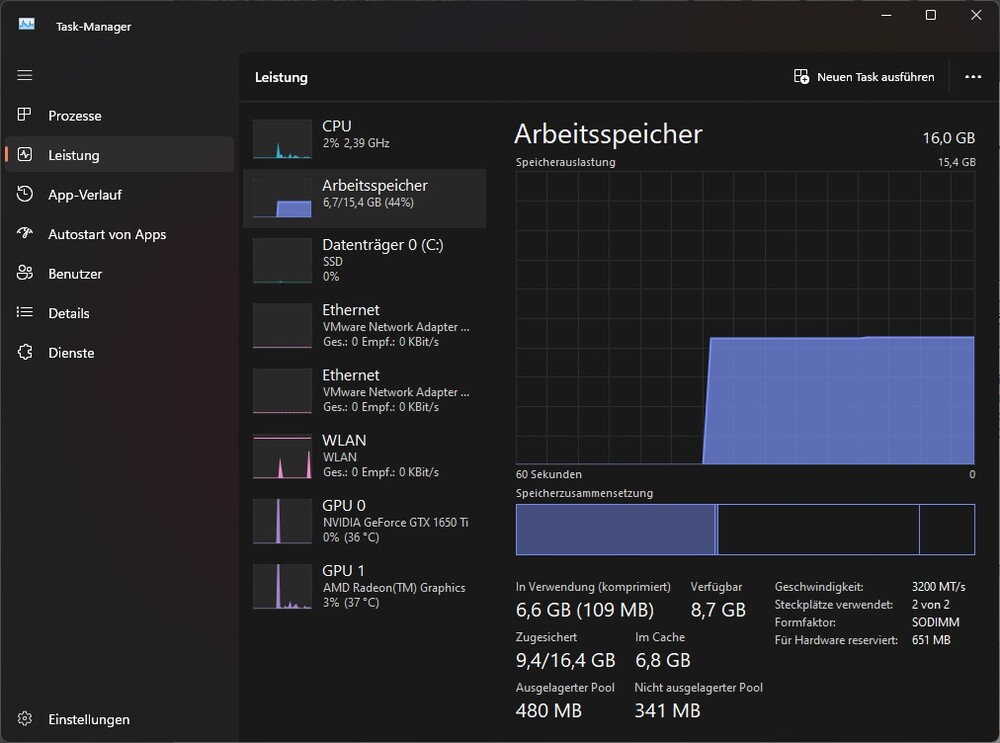The height and width of the screenshot is (743, 1000).
Task: Click the standby segment of memory composition bar
Action: pyautogui.click(x=818, y=529)
